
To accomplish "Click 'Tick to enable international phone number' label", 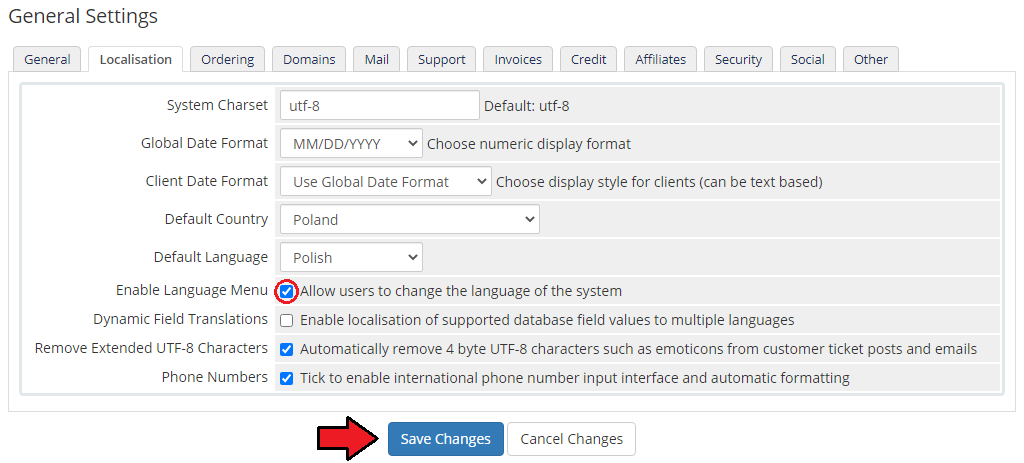I will tap(575, 377).
